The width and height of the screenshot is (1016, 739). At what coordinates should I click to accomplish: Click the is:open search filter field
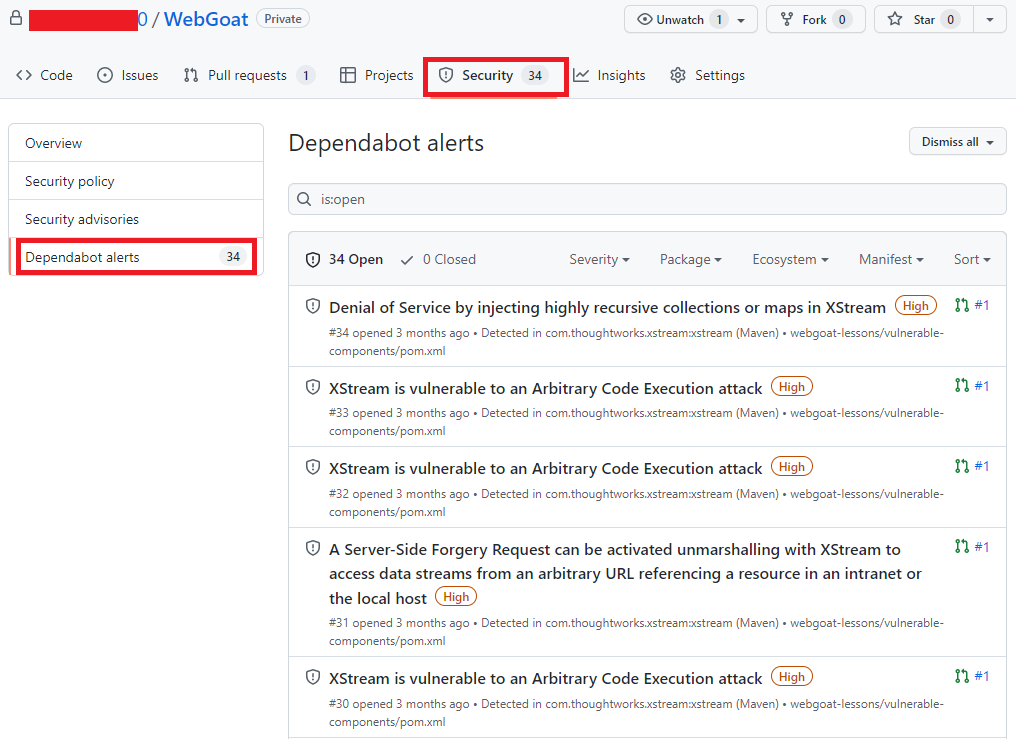(x=647, y=199)
